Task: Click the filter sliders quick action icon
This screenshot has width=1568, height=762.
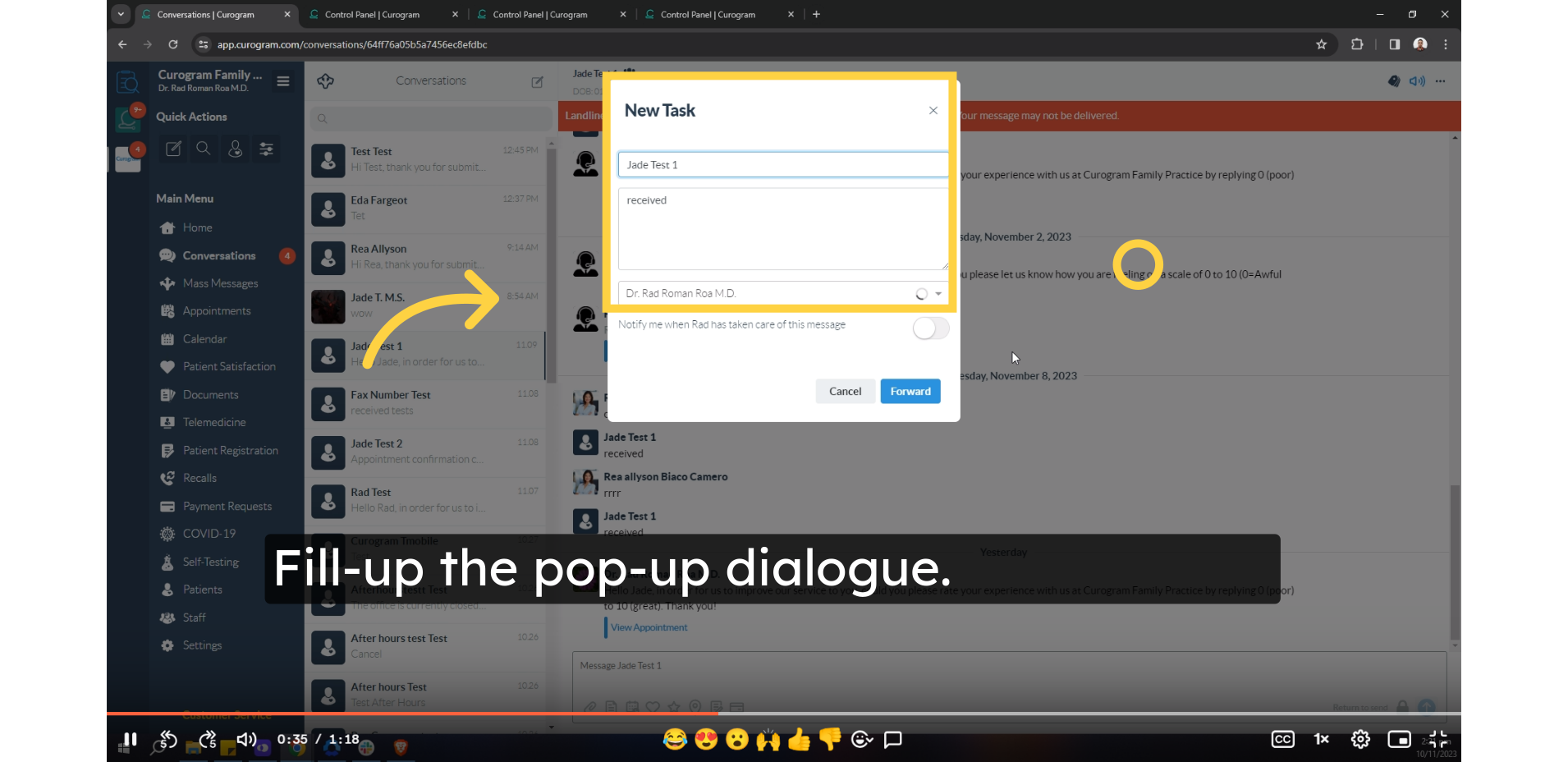Action: click(266, 149)
